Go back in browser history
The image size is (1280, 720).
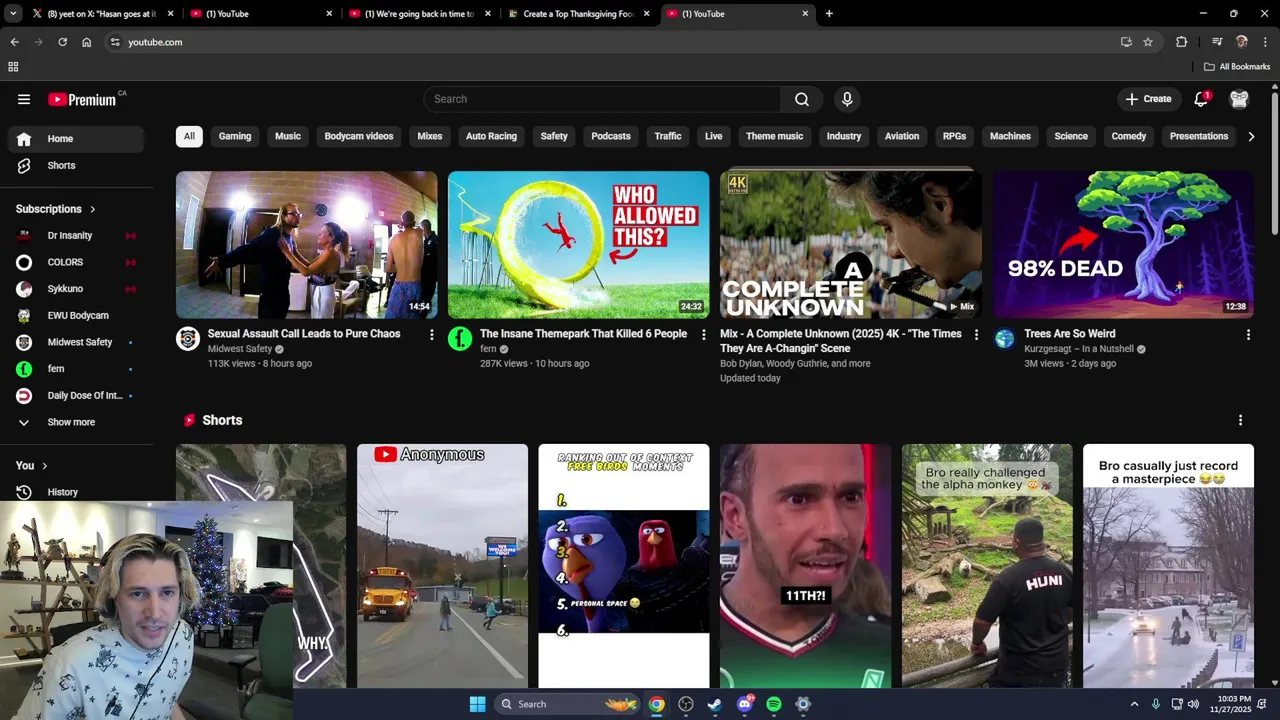14,42
